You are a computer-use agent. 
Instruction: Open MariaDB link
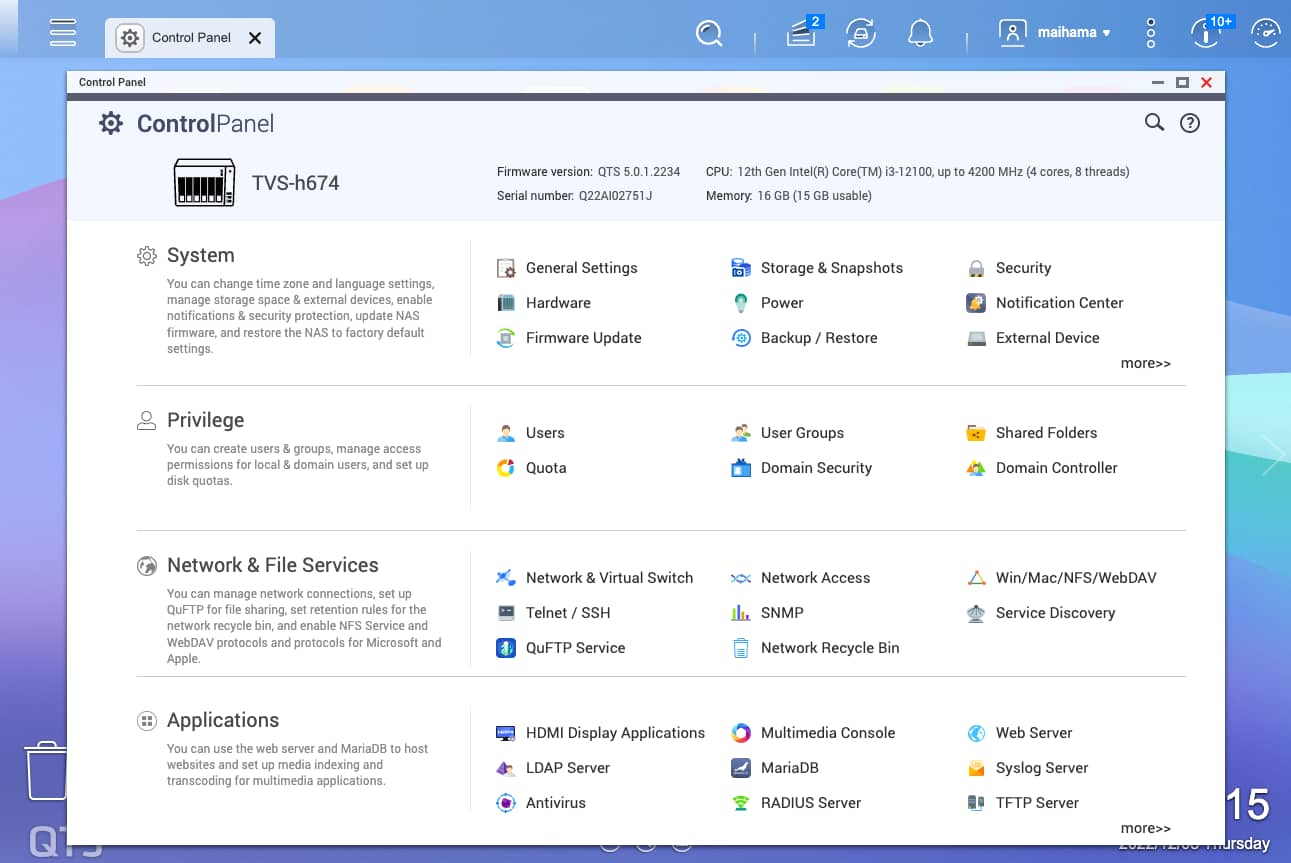tap(790, 768)
